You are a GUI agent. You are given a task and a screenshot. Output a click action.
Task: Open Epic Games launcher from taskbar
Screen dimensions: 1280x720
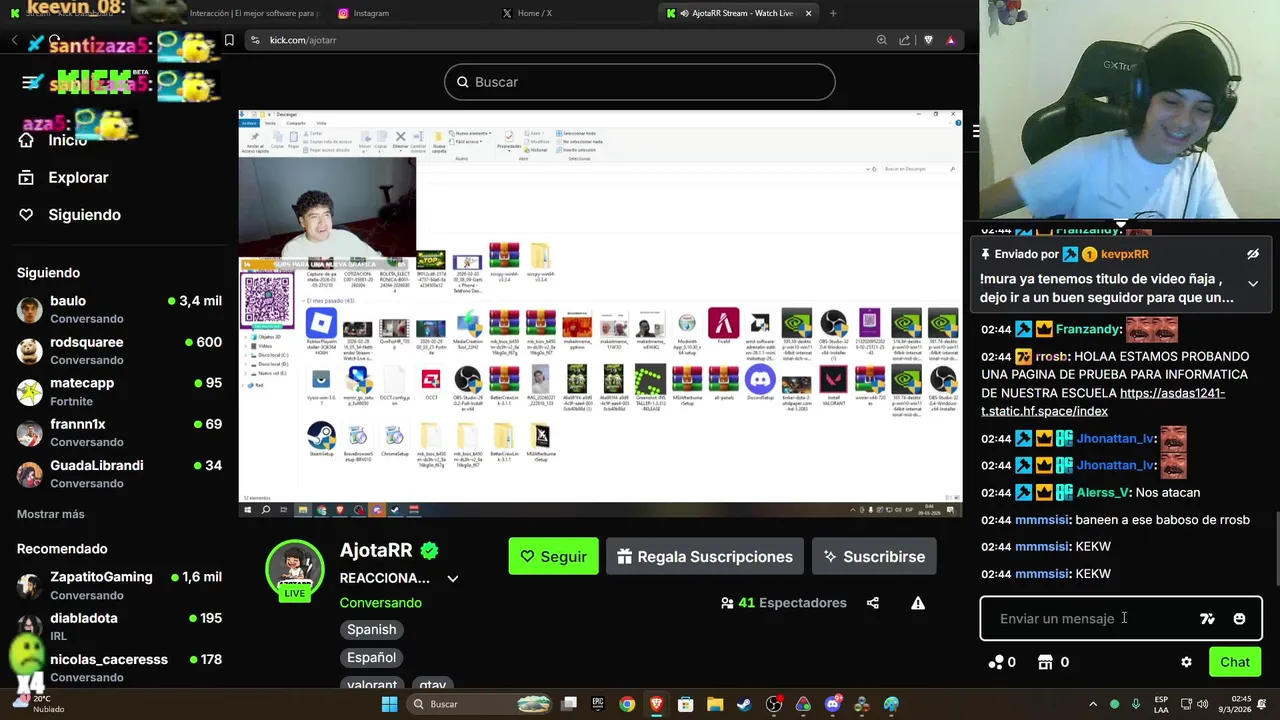(598, 704)
